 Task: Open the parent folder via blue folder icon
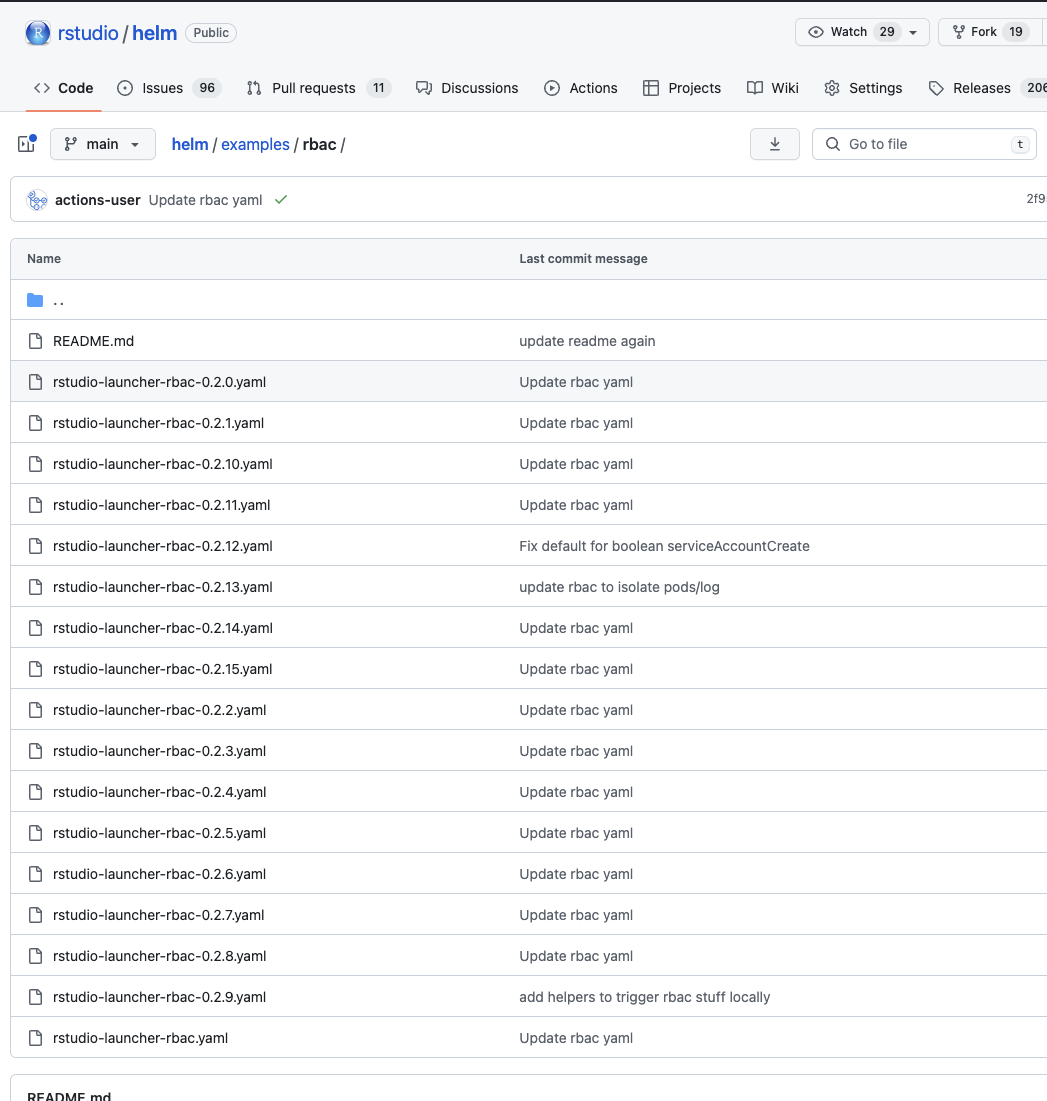click(x=35, y=299)
